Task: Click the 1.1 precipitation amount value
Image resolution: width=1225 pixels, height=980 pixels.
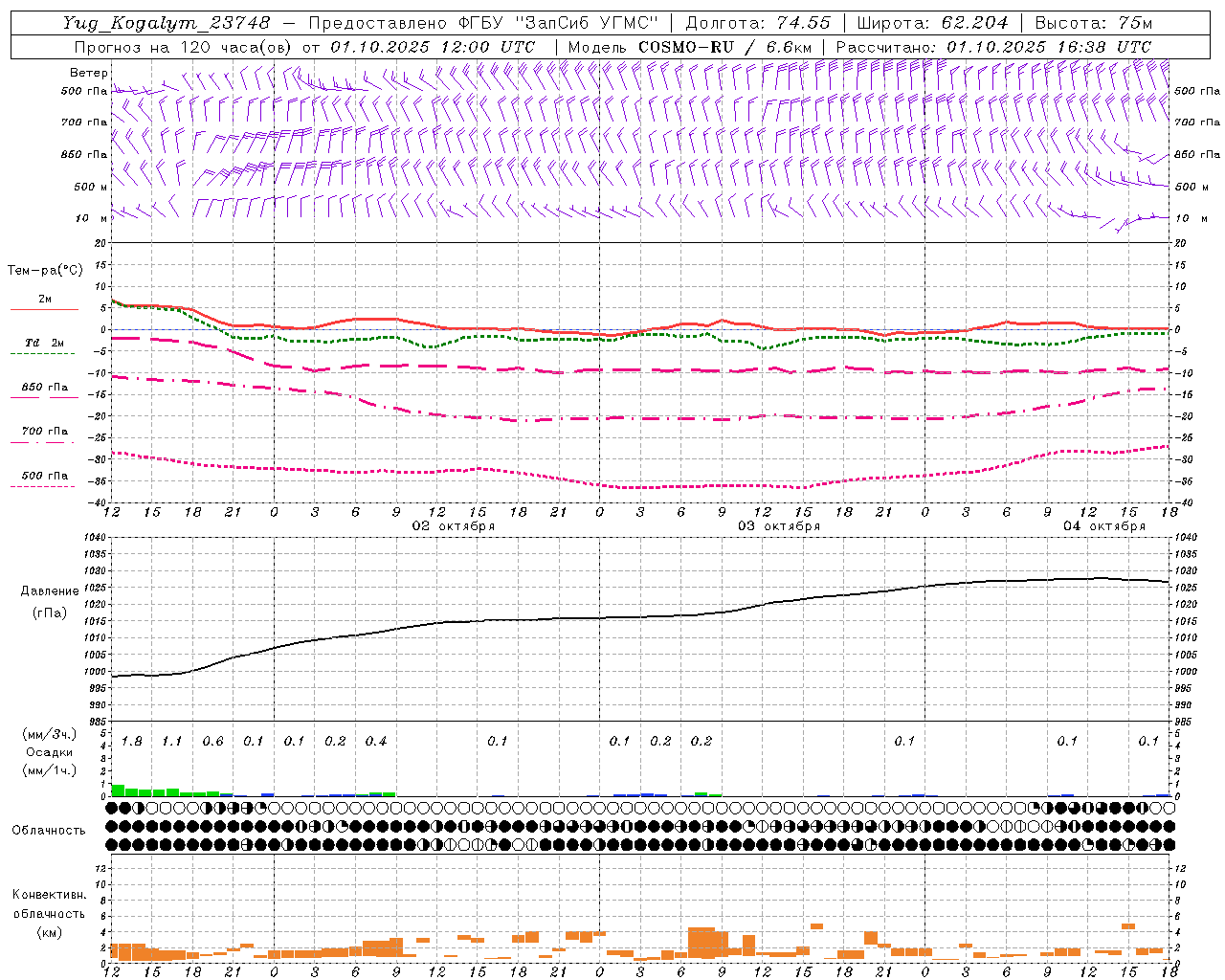Action: click(x=172, y=742)
